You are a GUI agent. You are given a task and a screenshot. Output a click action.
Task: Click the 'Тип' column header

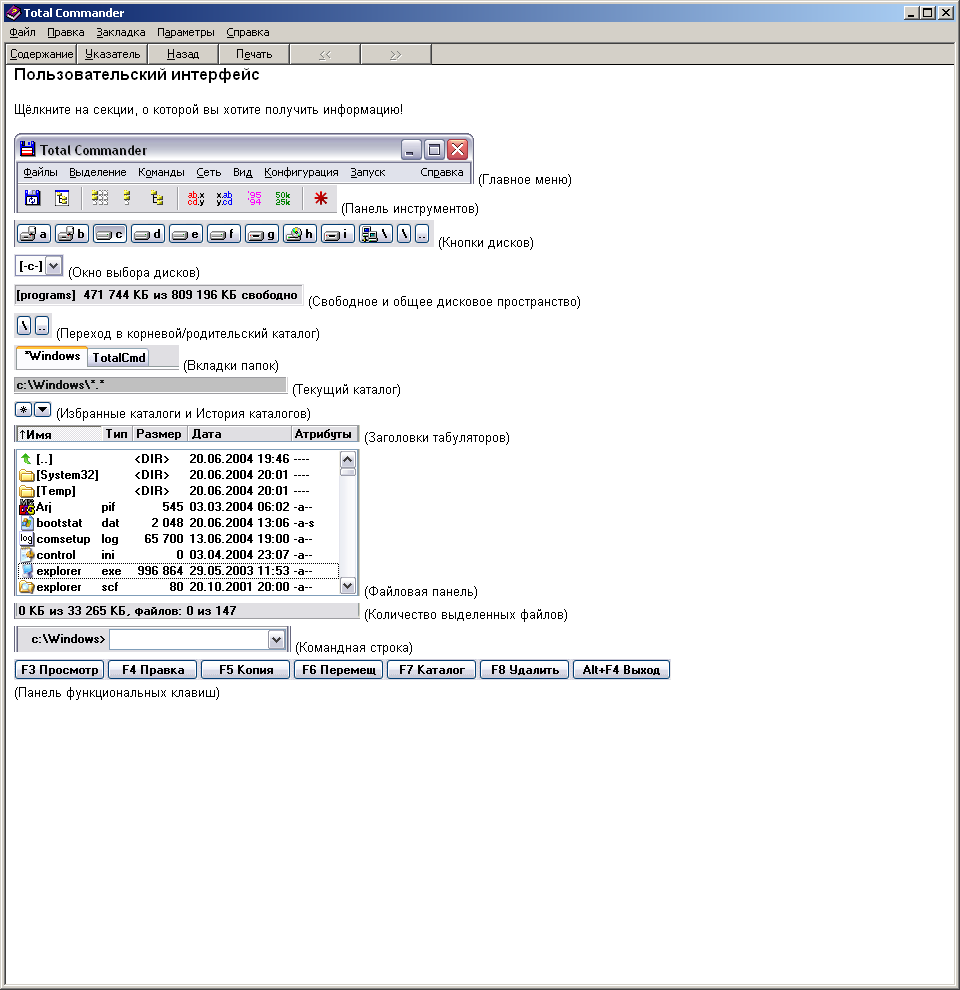pyautogui.click(x=117, y=434)
